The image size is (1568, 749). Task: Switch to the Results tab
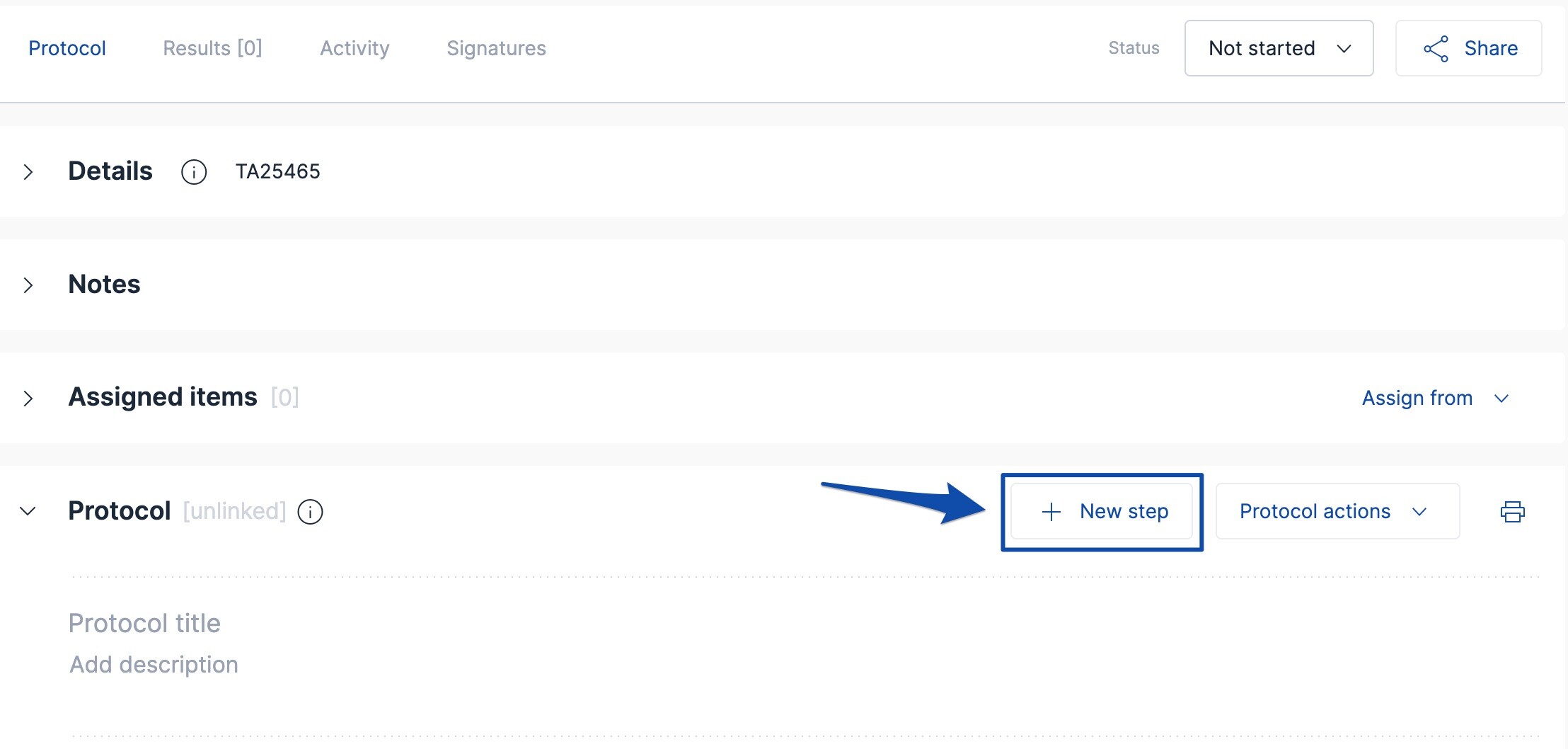[212, 48]
